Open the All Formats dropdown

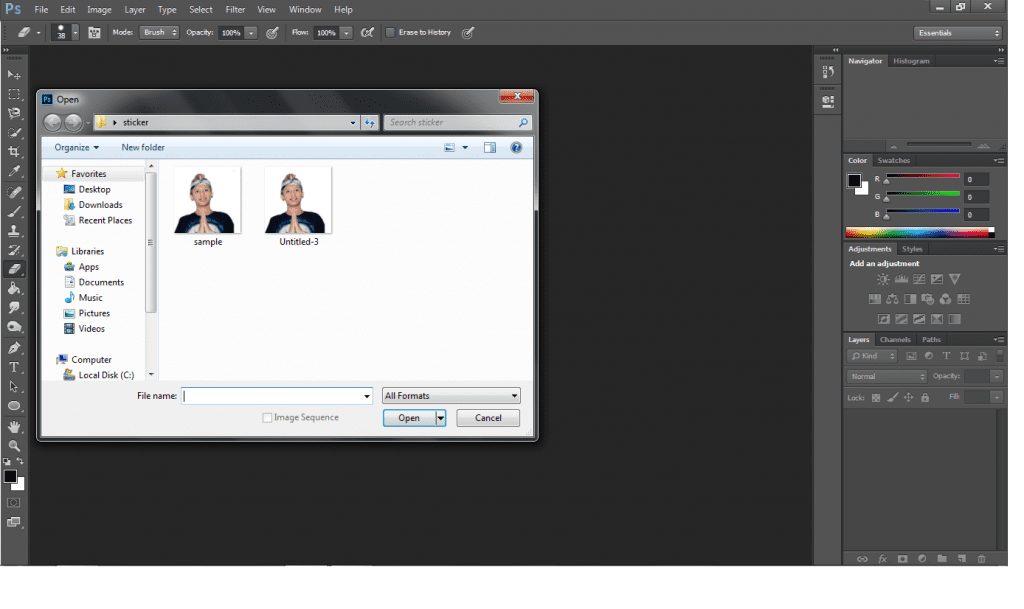[x=451, y=396]
